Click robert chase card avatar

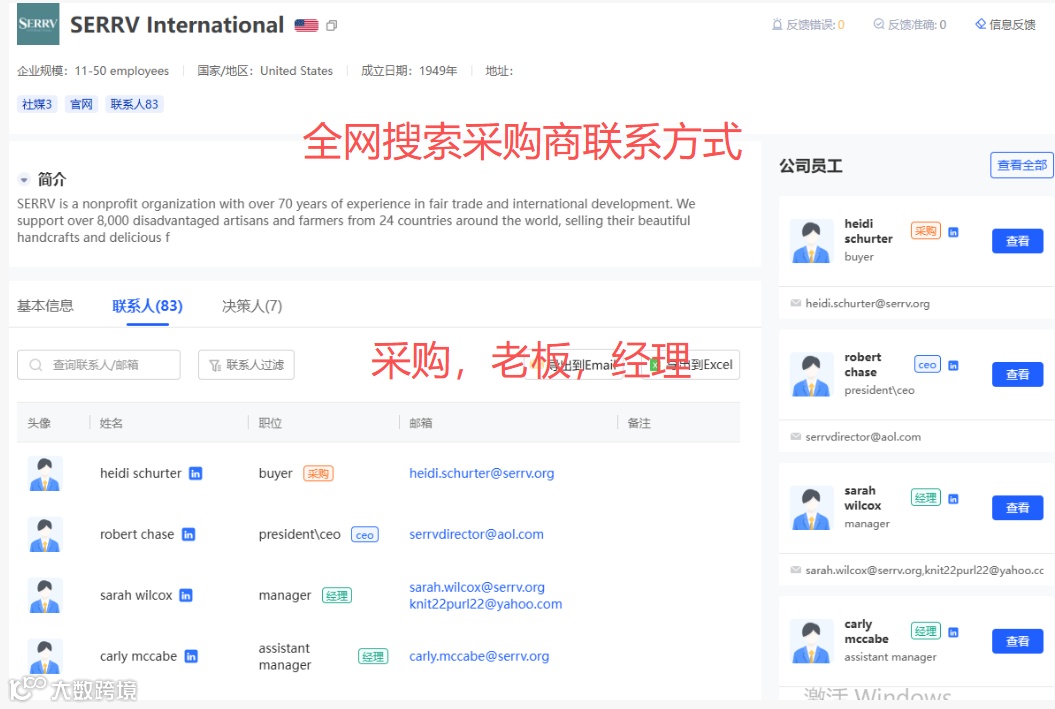pyautogui.click(x=811, y=375)
